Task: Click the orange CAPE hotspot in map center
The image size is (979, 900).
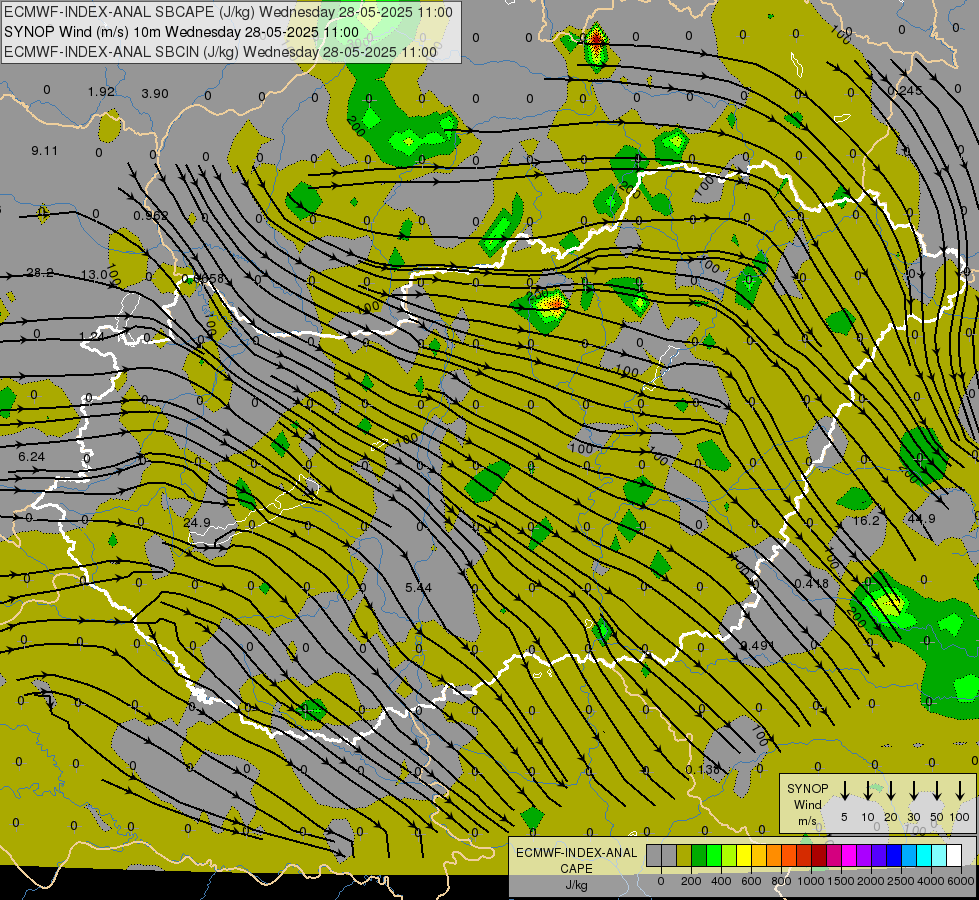Action: tap(552, 305)
